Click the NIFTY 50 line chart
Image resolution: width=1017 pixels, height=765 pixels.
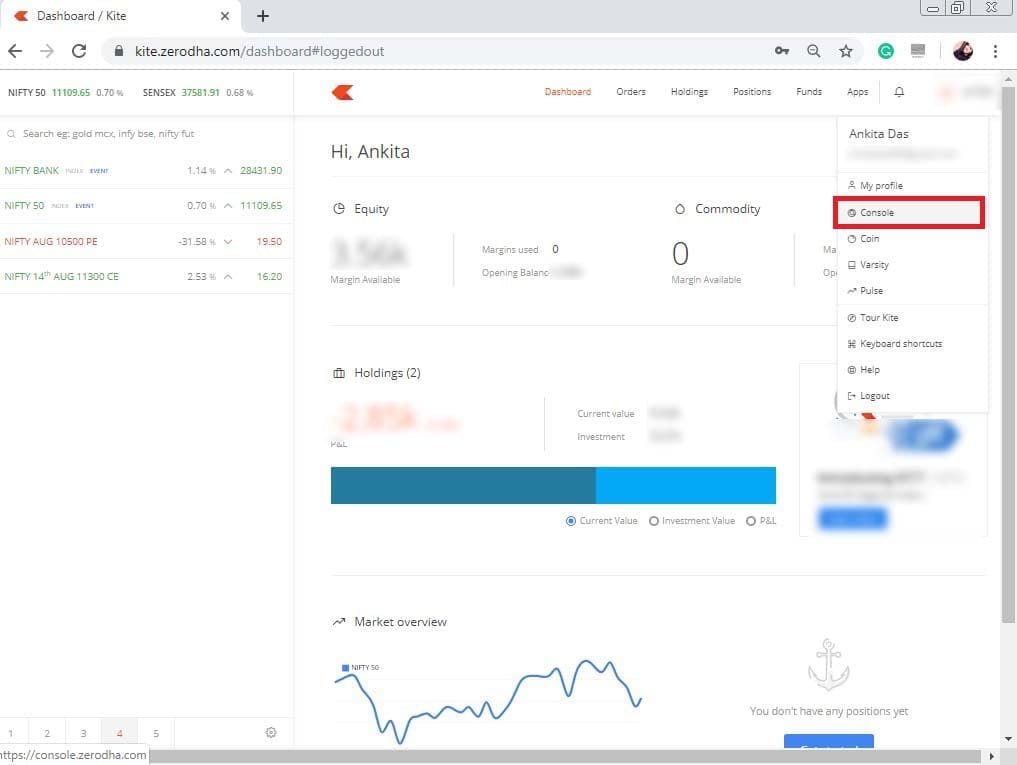coord(488,701)
